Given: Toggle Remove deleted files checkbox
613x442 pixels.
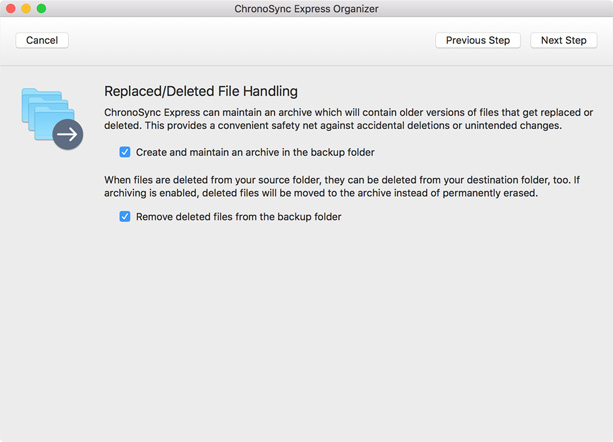Looking at the screenshot, I should 125,217.
